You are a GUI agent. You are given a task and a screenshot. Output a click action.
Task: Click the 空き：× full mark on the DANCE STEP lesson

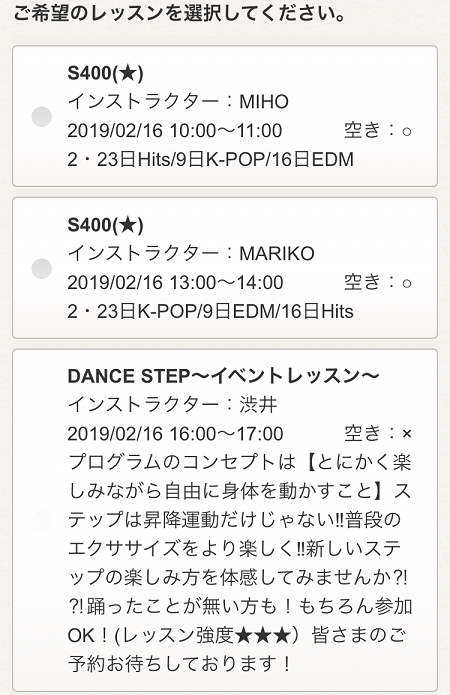pyautogui.click(x=378, y=433)
